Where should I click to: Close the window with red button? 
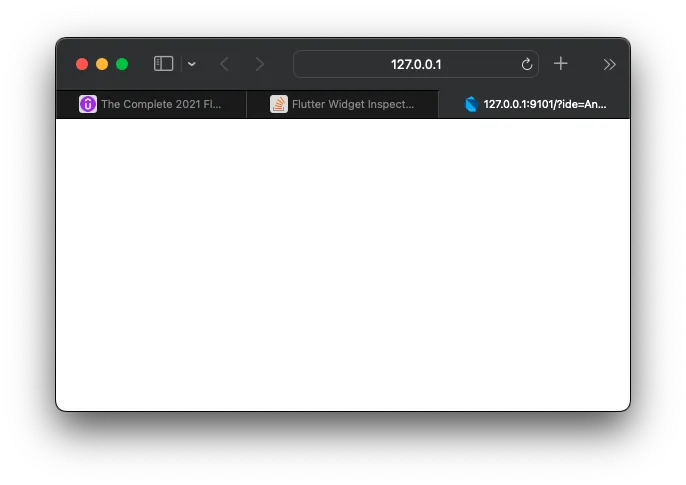pos(82,64)
